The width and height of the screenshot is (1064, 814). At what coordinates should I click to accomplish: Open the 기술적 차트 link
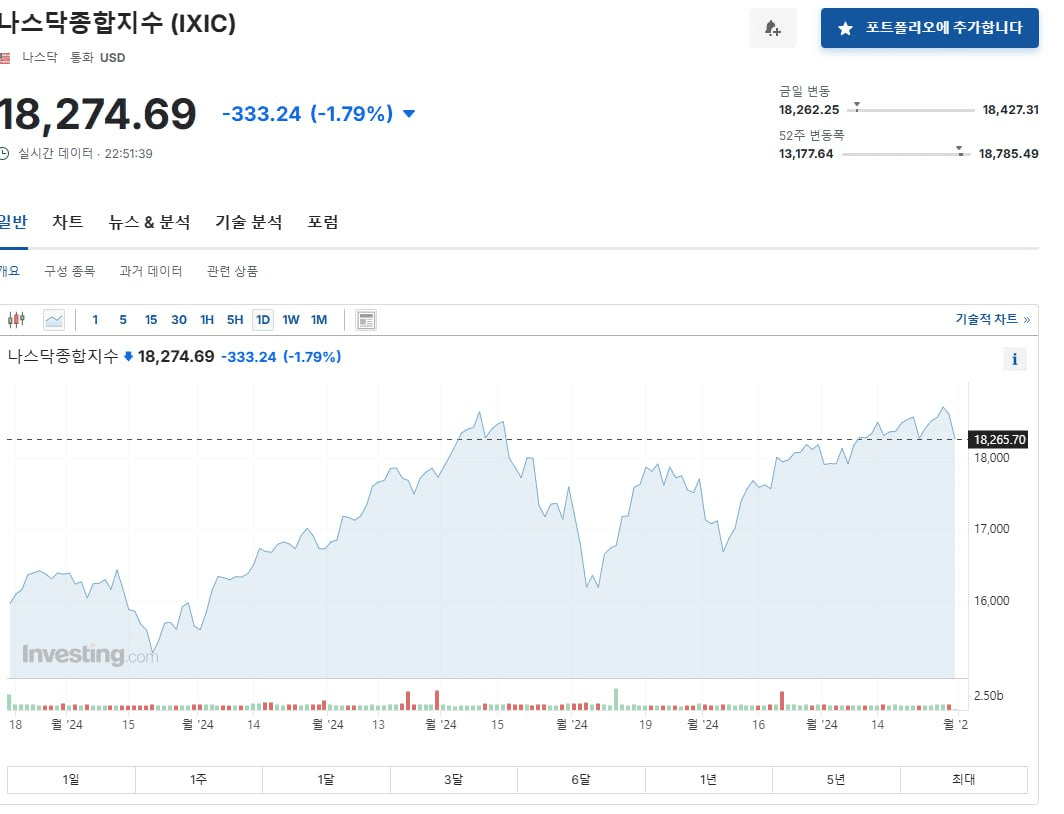tap(992, 319)
